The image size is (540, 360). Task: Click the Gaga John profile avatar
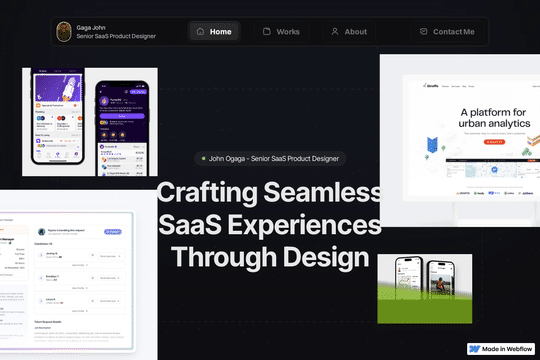(64, 32)
